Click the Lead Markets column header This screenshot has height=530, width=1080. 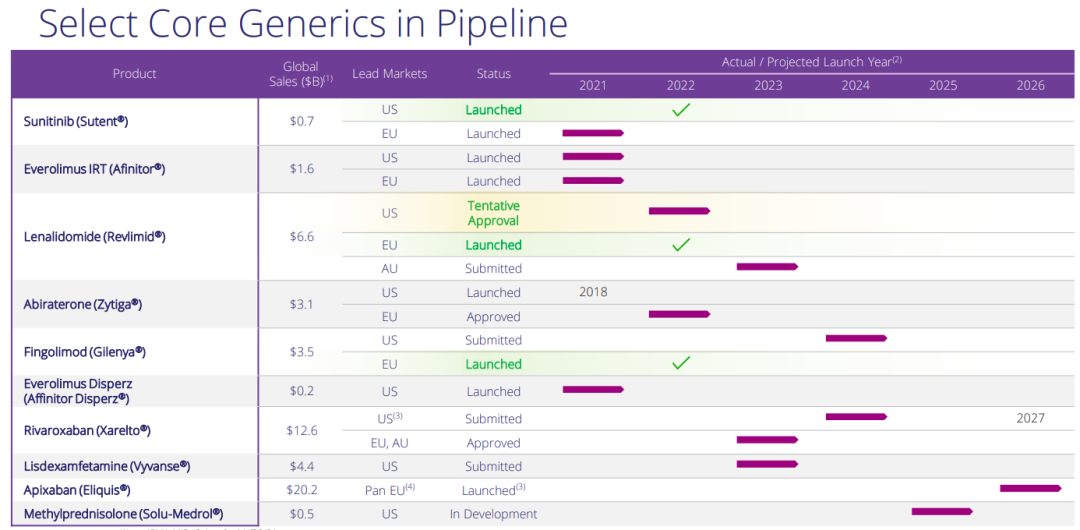pos(390,73)
